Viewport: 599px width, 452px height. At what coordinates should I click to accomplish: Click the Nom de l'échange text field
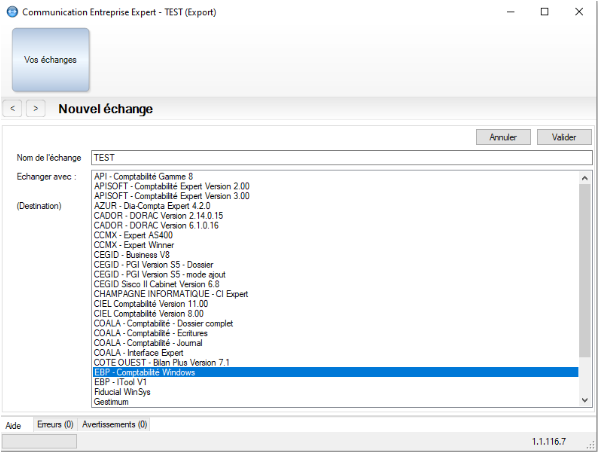pyautogui.click(x=342, y=158)
